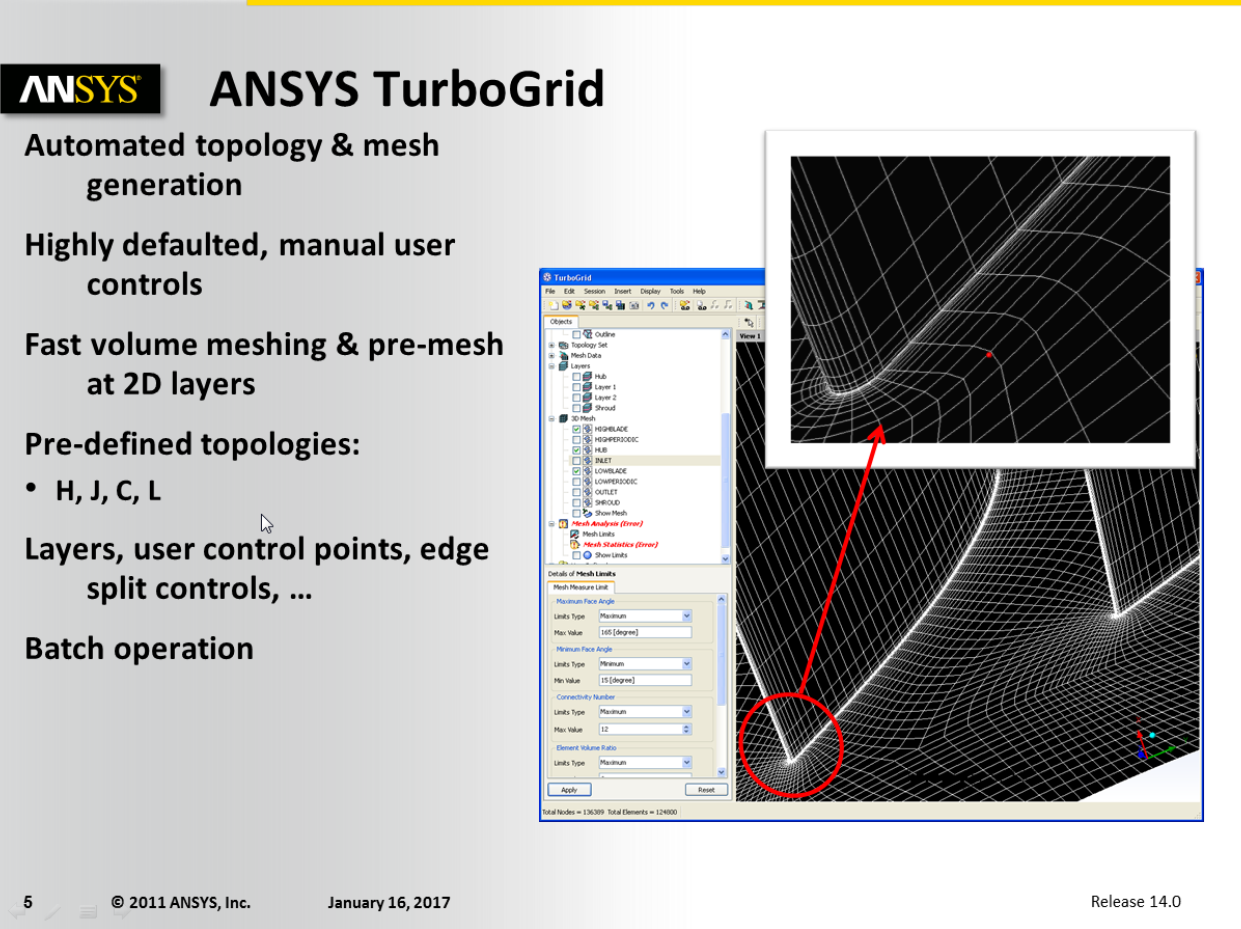Click the Connectivity Max Value stepper arrows
Screen dimensions: 1241x929
click(686, 729)
